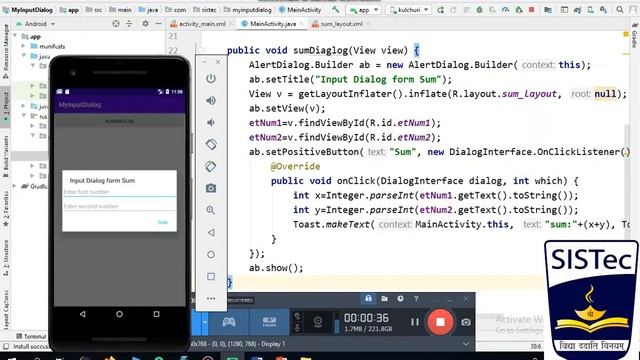Viewport: 640px width, 360px height.
Task: Take emulator screenshot with camera icon
Action: pos(211,188)
